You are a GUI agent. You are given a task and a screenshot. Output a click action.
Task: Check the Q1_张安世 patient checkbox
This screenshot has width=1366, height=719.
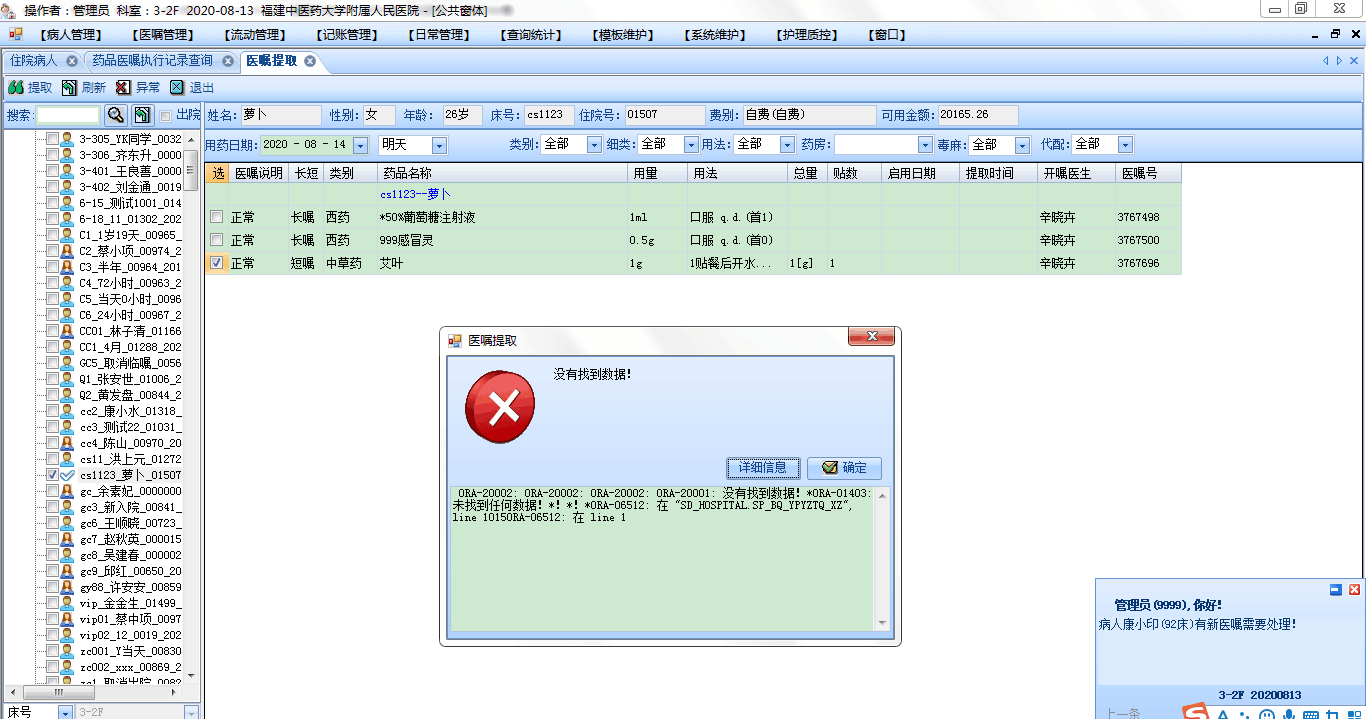[x=52, y=379]
